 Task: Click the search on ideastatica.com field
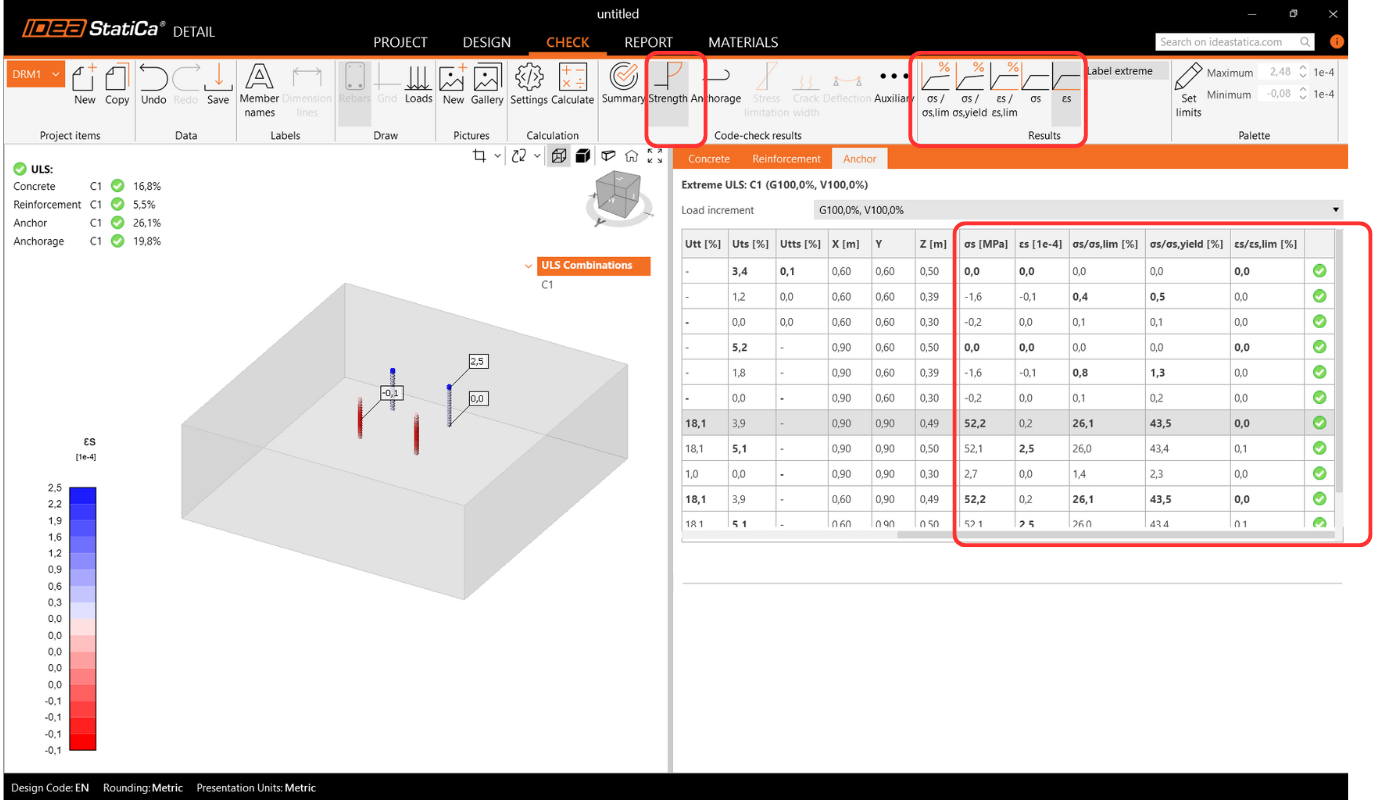(1227, 42)
